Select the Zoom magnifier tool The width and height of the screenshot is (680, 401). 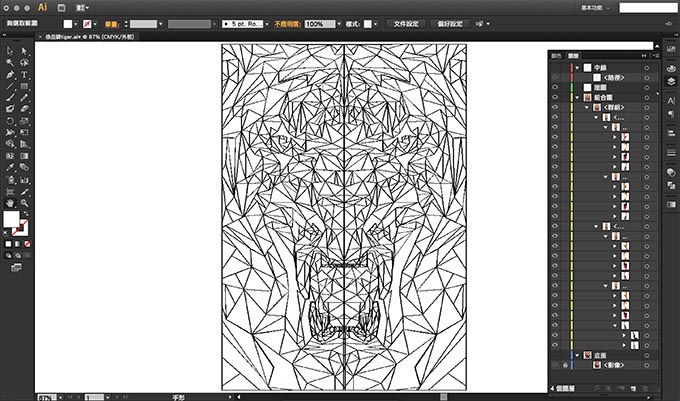tap(24, 203)
